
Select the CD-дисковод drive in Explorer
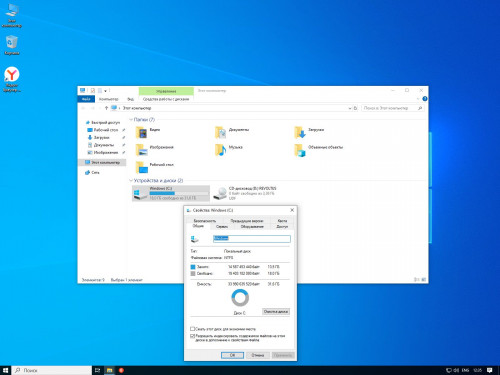tap(245, 193)
